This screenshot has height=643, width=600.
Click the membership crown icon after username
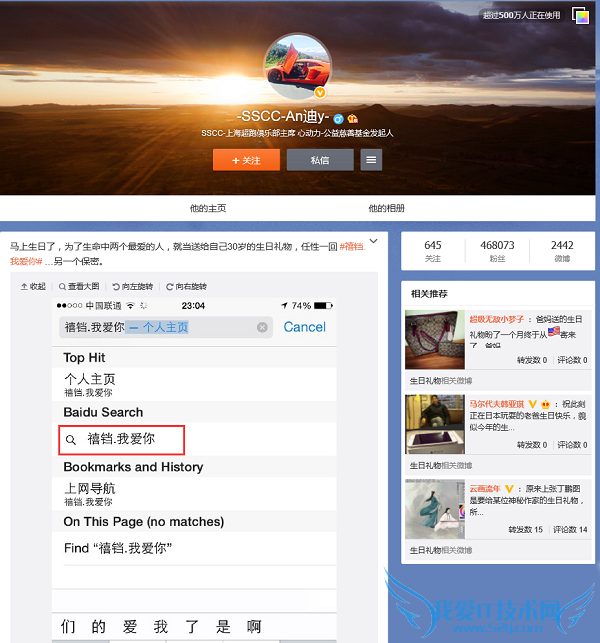(x=353, y=119)
